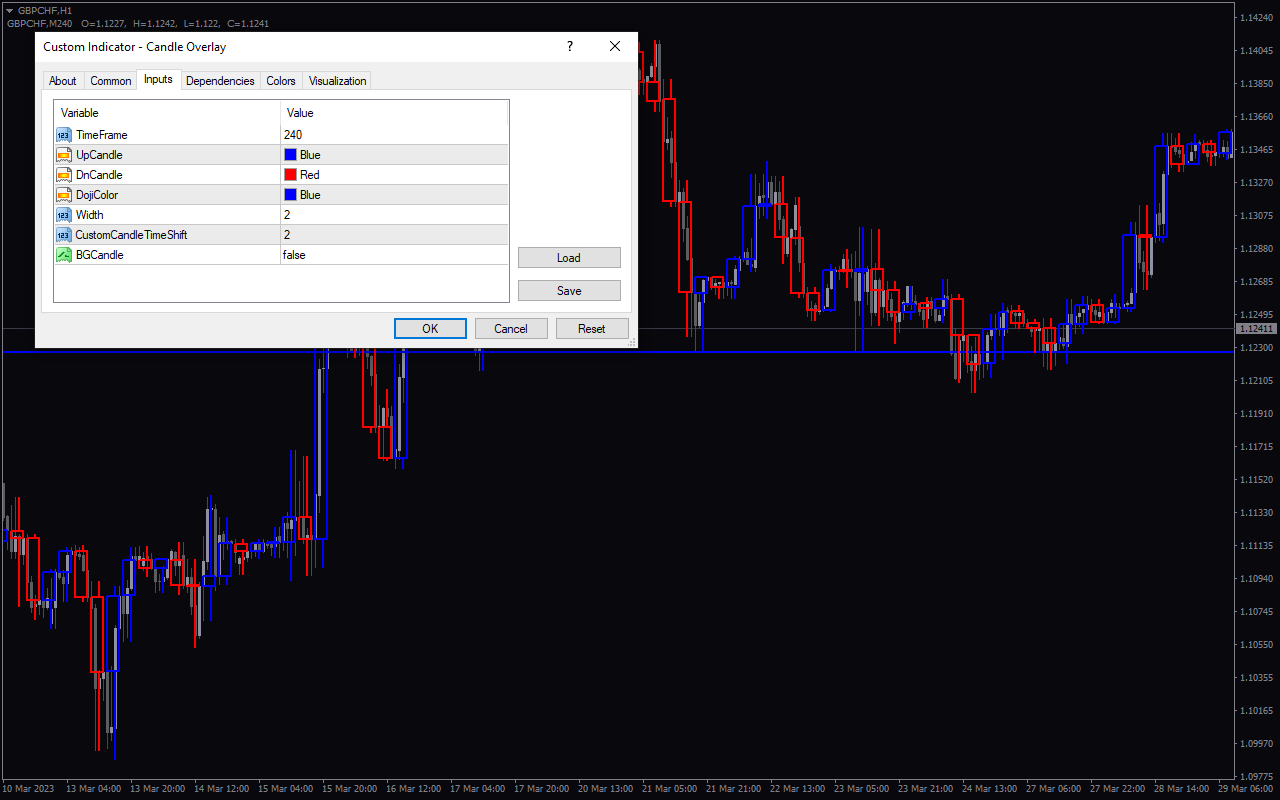
Task: Click the UpCandle color variable icon
Action: pyautogui.click(x=64, y=155)
